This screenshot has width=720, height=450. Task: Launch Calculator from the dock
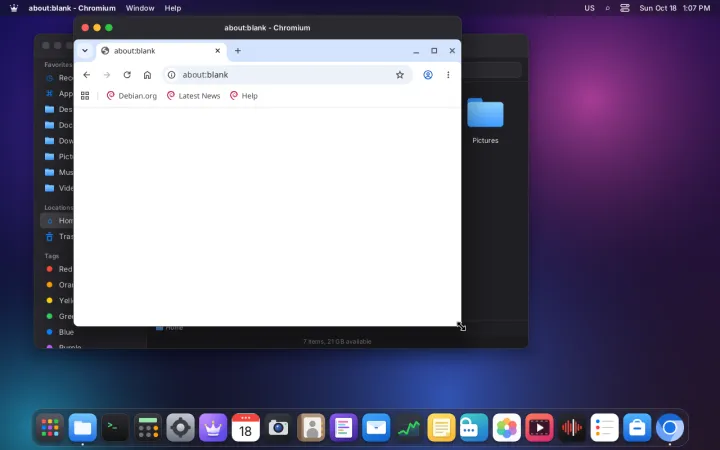[x=148, y=428]
